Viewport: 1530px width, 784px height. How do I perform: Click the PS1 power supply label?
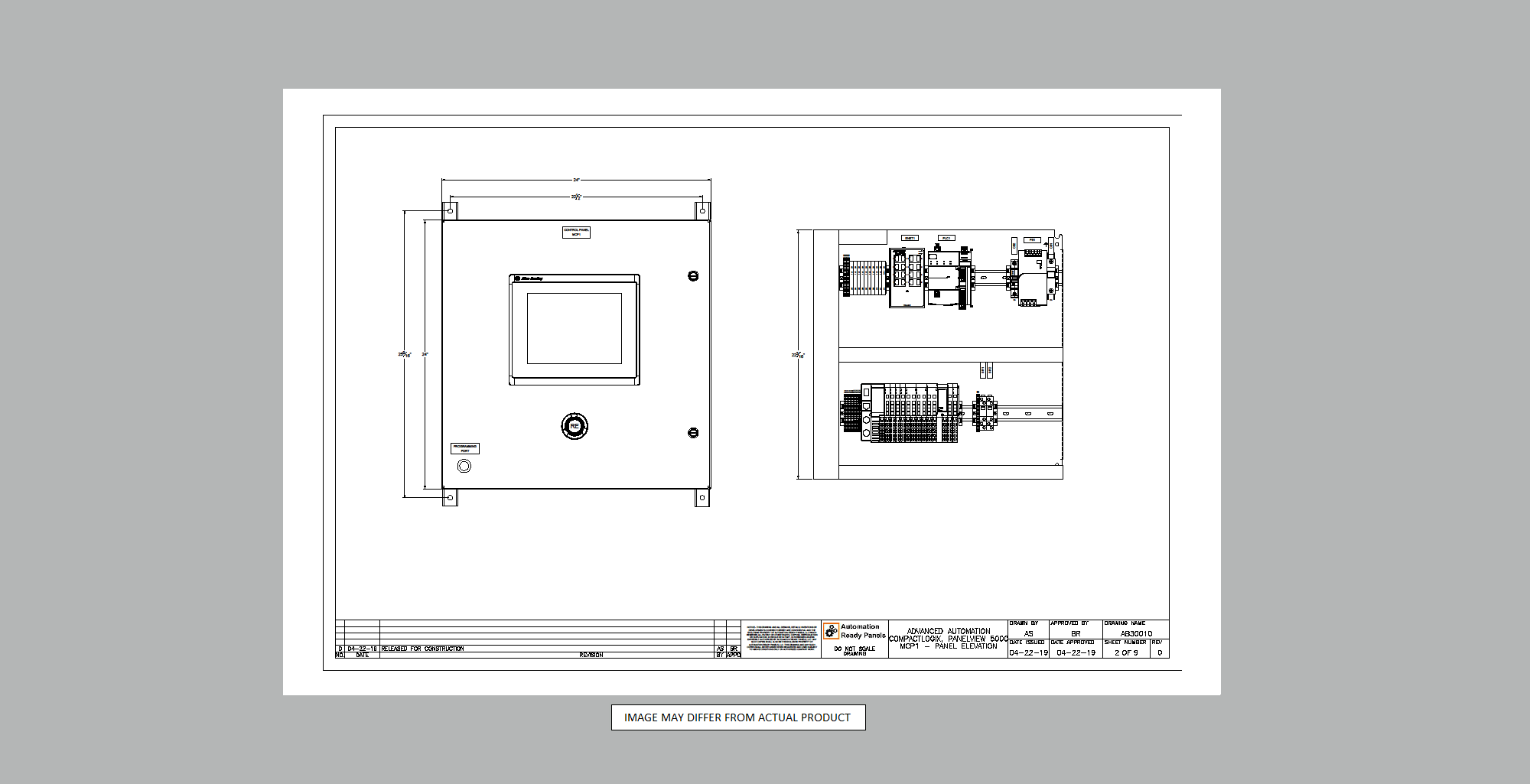point(1032,240)
